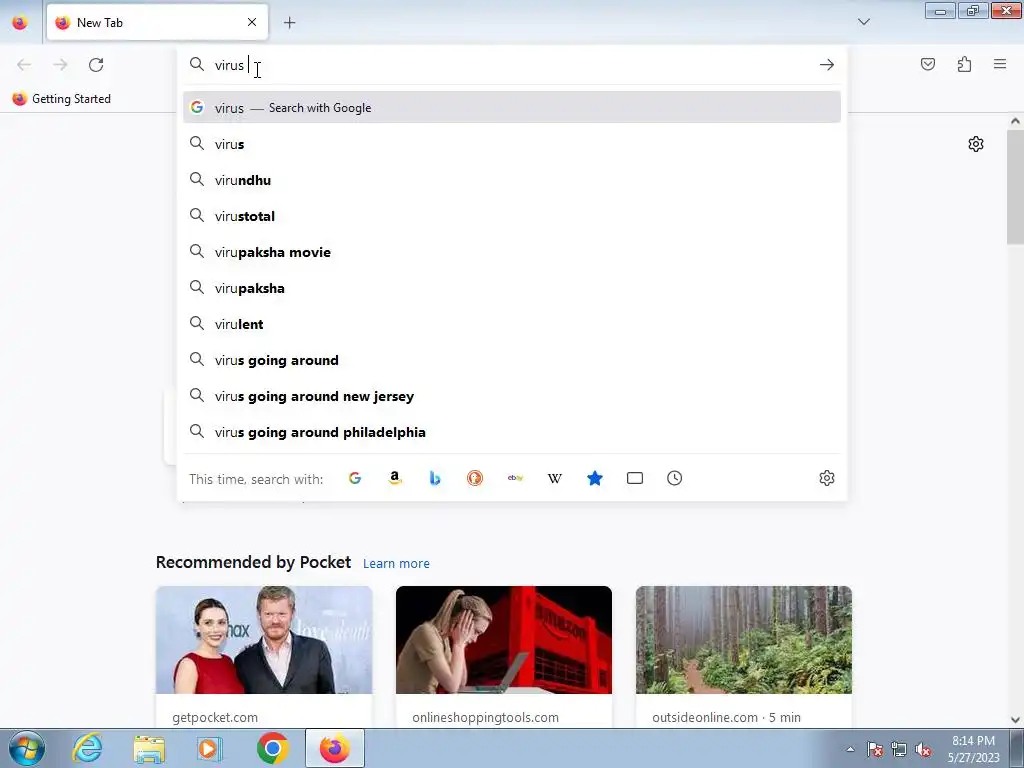Viewport: 1024px width, 768px height.
Task: Click the Go arrow in address bar
Action: [x=827, y=65]
